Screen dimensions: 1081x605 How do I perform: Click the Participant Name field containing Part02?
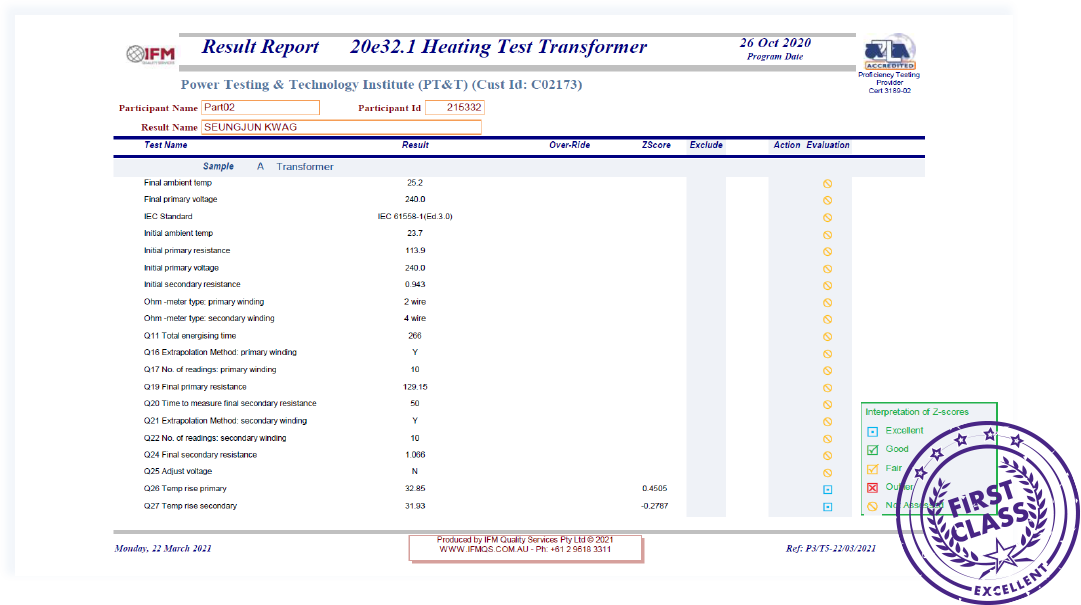[261, 107]
